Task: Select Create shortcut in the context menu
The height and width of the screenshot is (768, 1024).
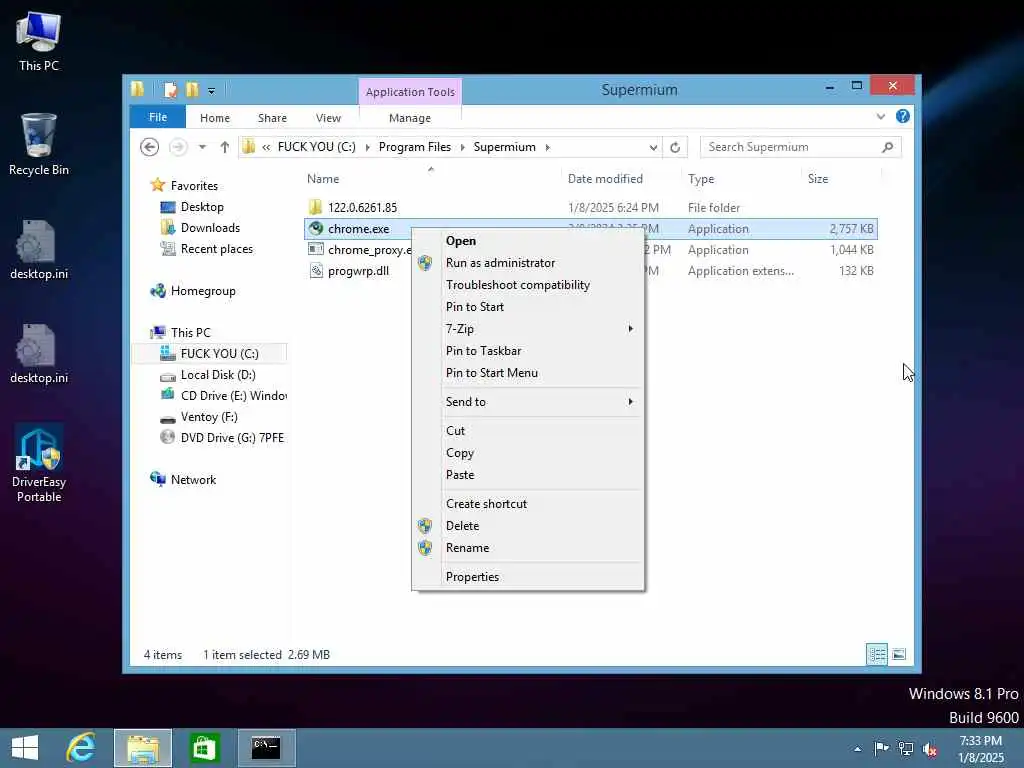Action: tap(487, 504)
